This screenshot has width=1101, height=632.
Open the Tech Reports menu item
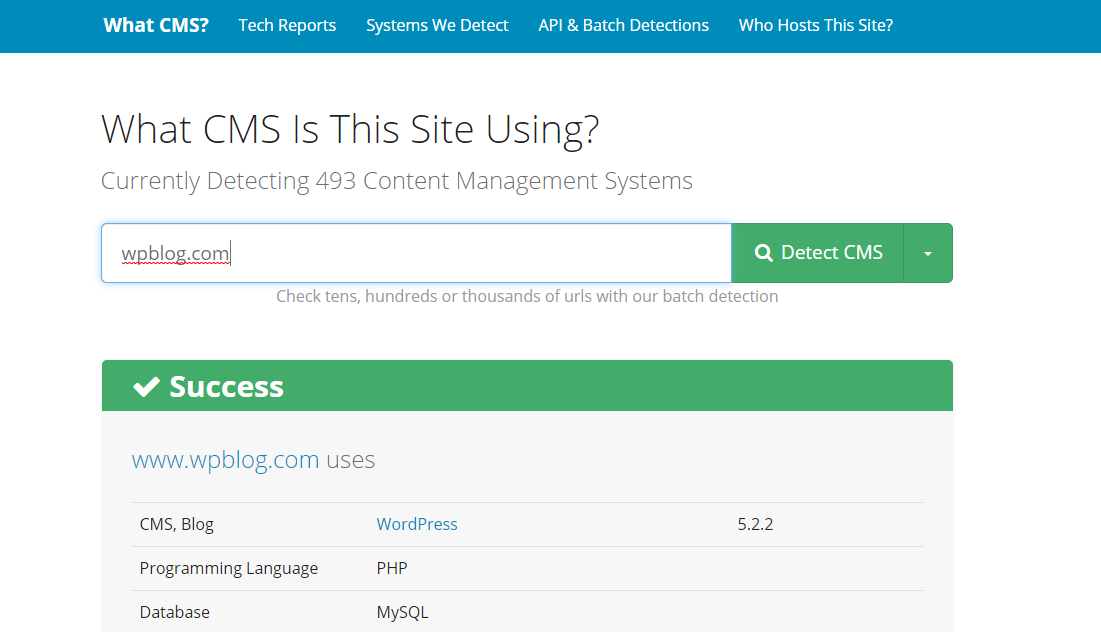287,25
